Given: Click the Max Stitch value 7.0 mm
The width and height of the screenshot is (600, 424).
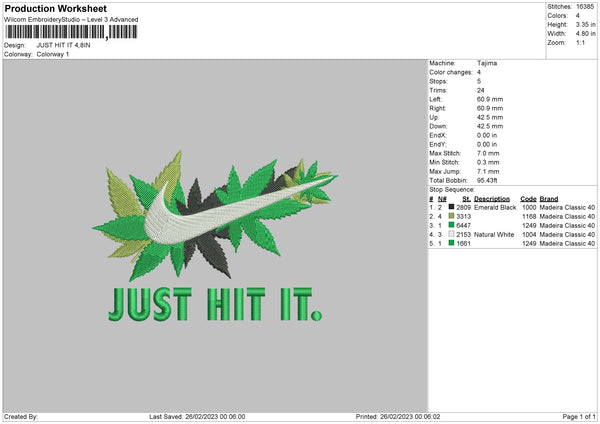Looking at the screenshot, I should (488, 153).
